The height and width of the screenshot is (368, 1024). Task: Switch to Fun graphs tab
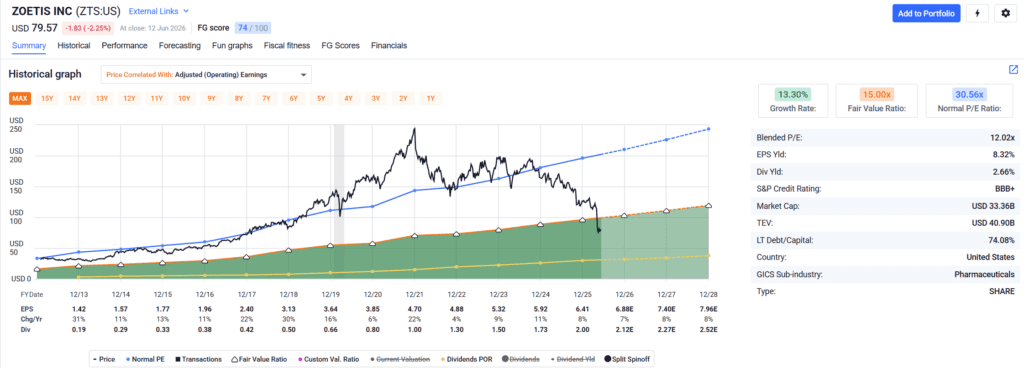[x=232, y=46]
